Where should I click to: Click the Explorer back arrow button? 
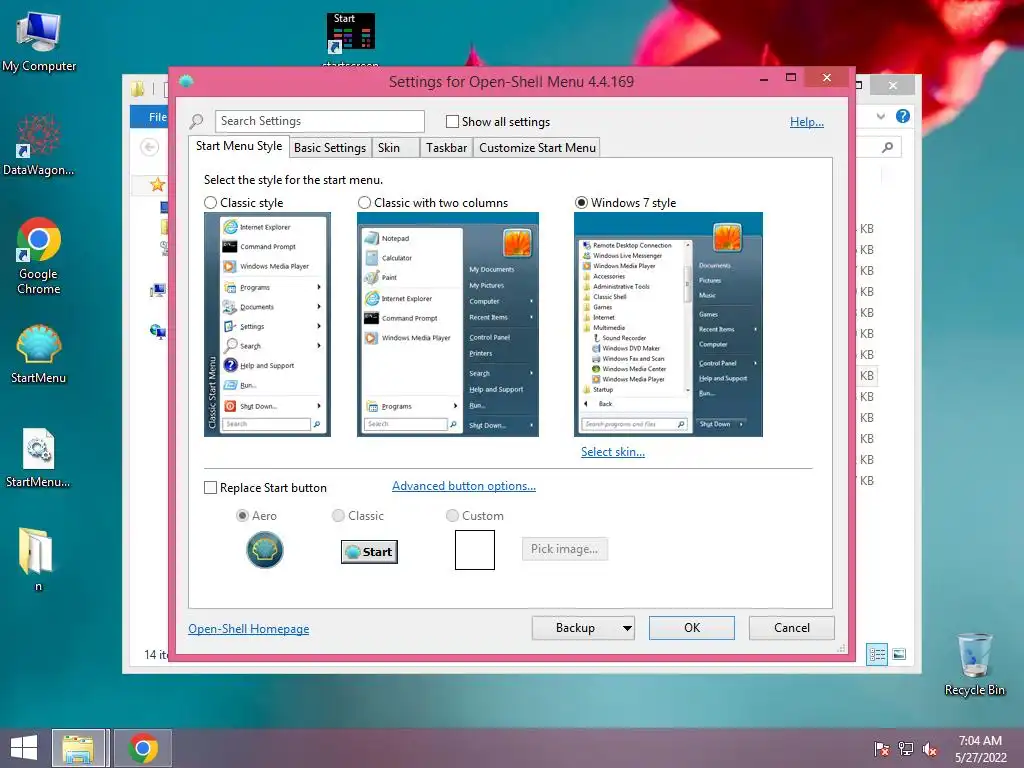[150, 147]
